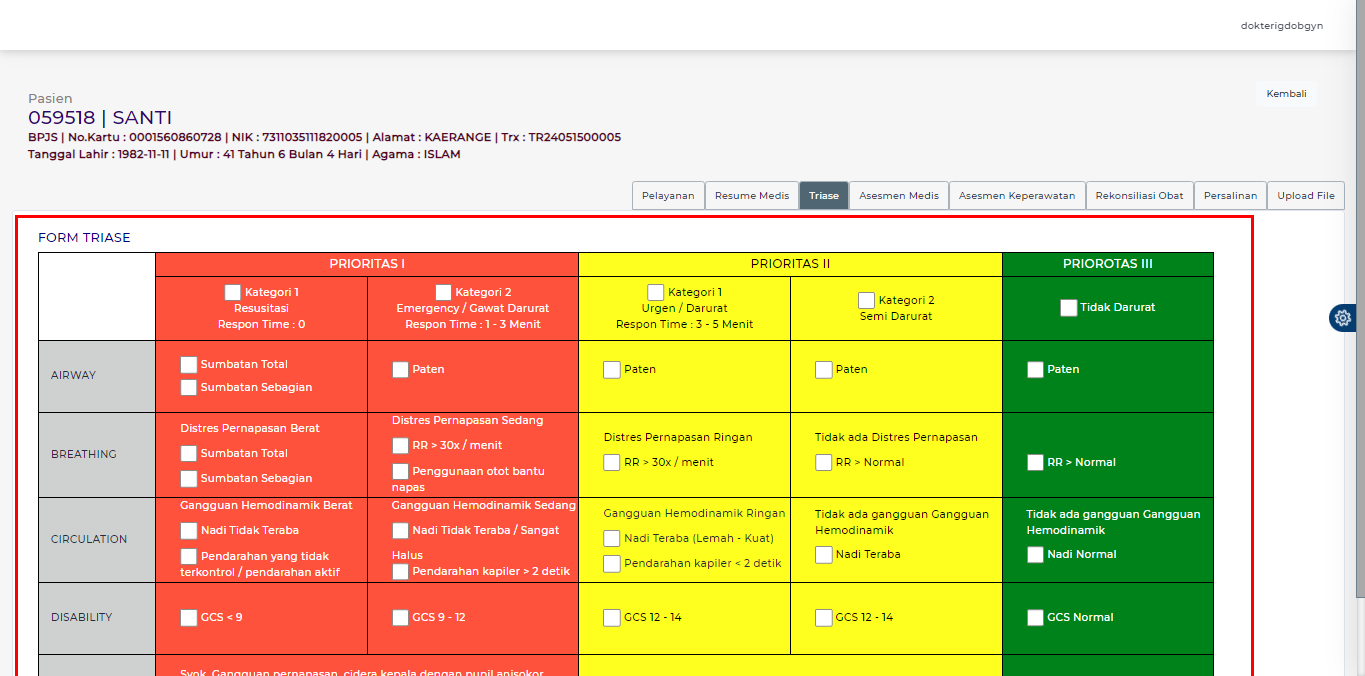This screenshot has height=676, width=1365.
Task: Open the Resume Medis tab
Action: 751,196
